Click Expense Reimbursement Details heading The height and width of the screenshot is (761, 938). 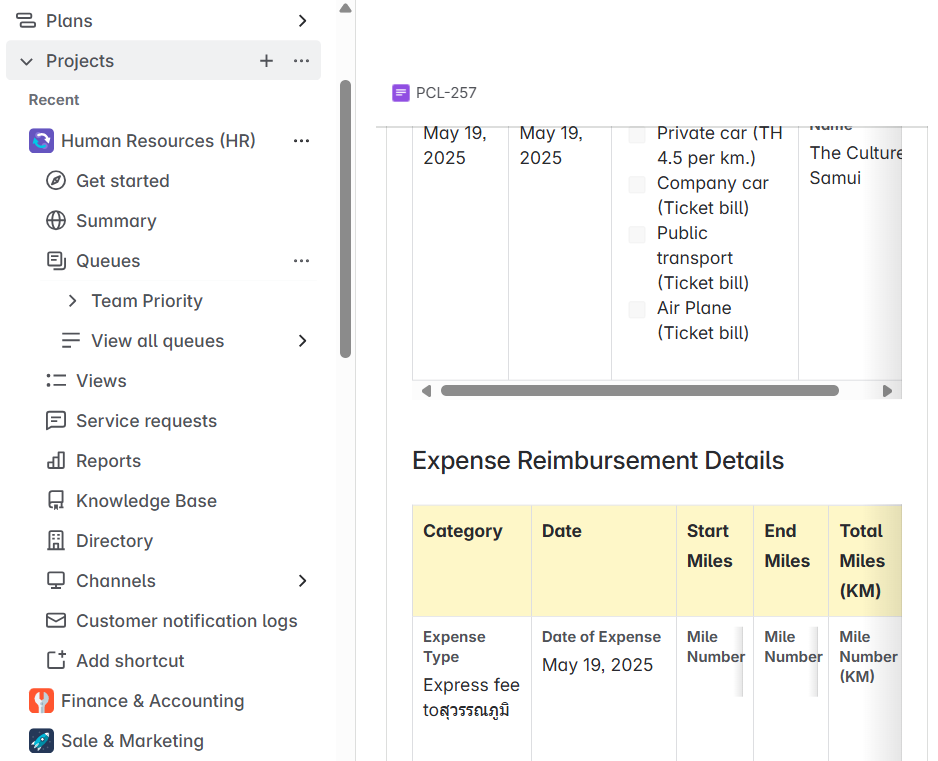pyautogui.click(x=598, y=461)
